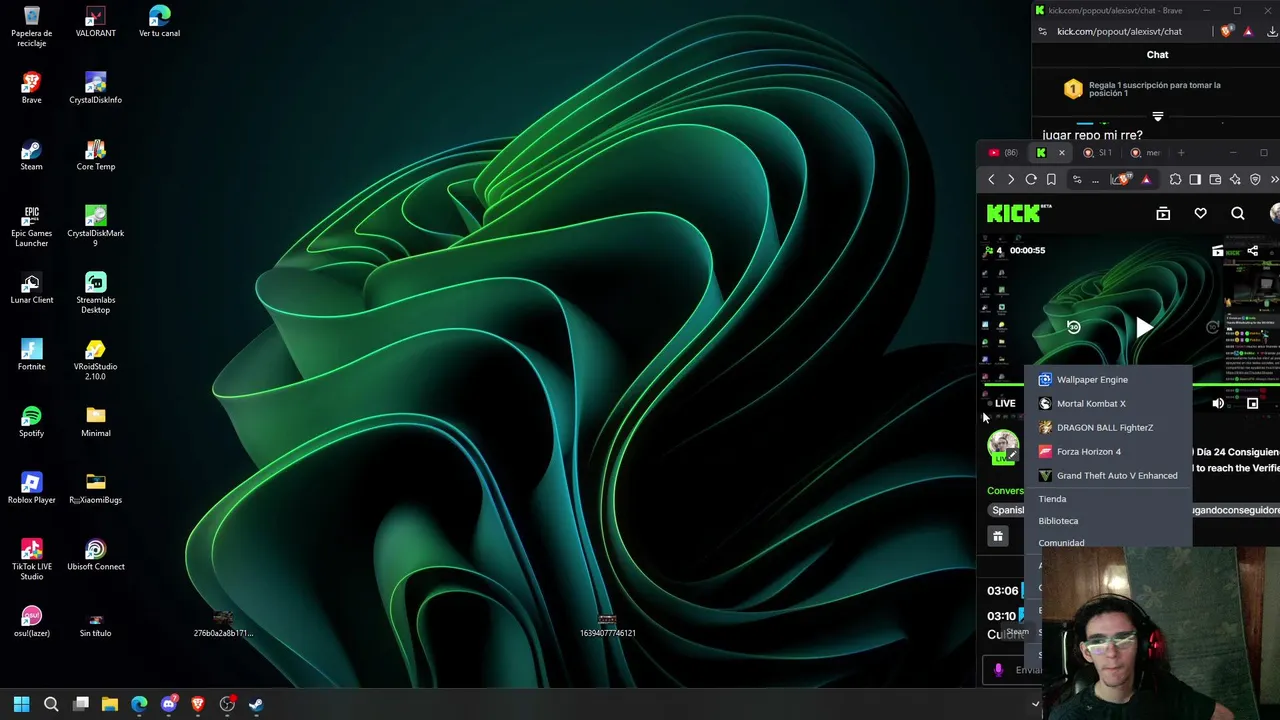Image resolution: width=1280 pixels, height=720 pixels.
Task: Select the CrystalDiskInfo desktop icon
Action: coord(95,88)
